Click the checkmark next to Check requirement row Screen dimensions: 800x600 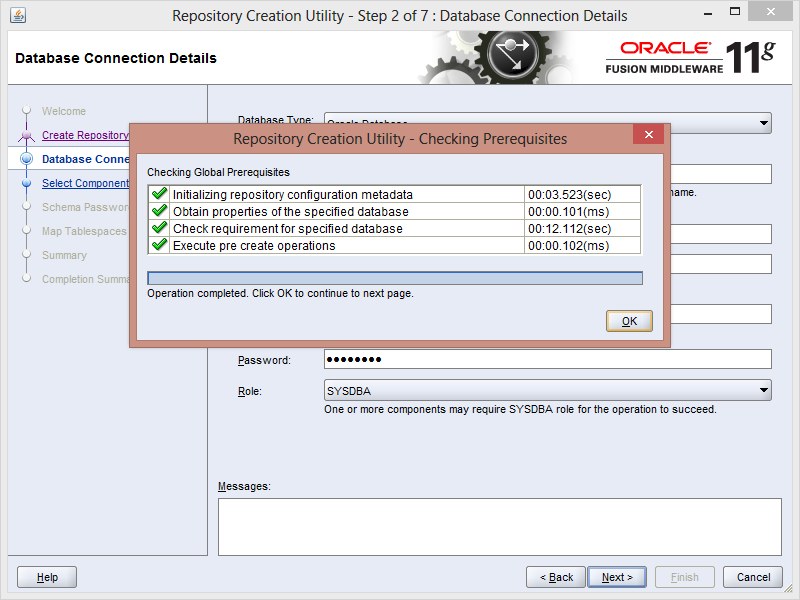click(159, 229)
